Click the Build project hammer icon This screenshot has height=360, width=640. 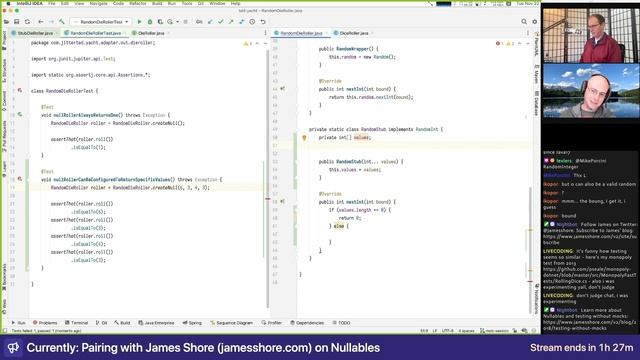pyautogui.click(x=62, y=22)
